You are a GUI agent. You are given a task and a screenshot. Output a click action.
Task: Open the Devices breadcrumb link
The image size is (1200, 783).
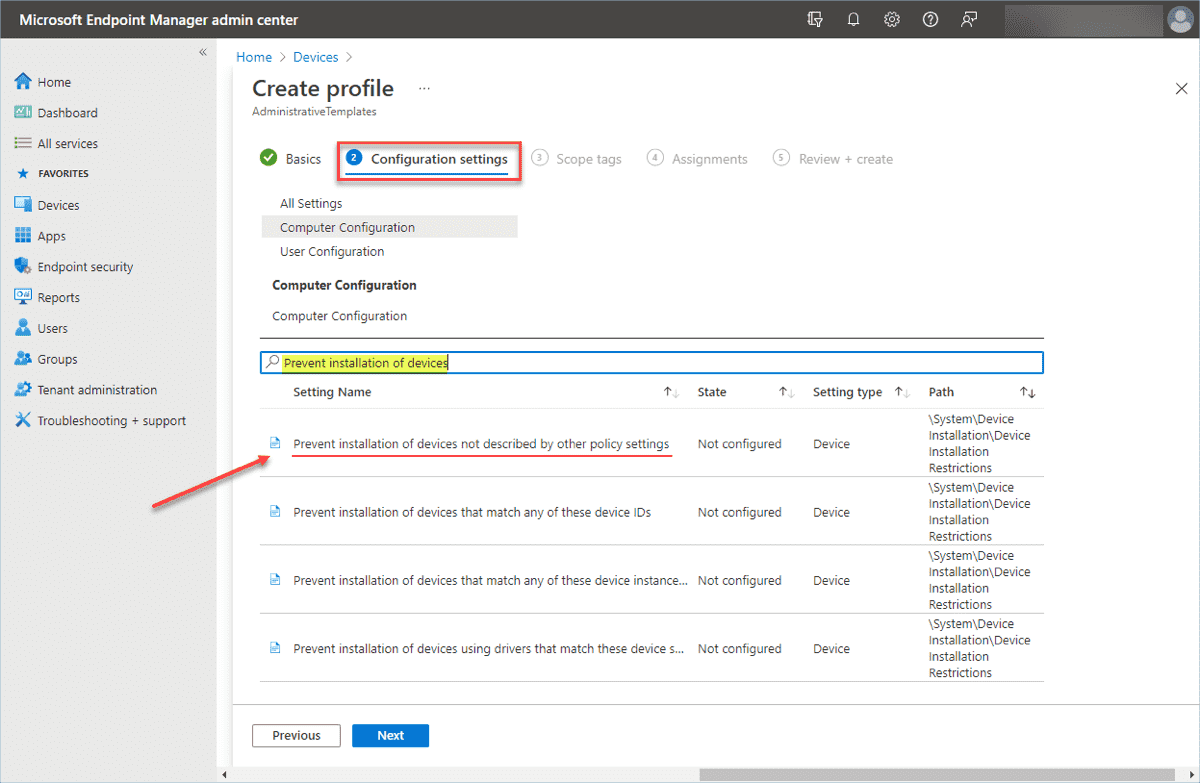pos(315,57)
